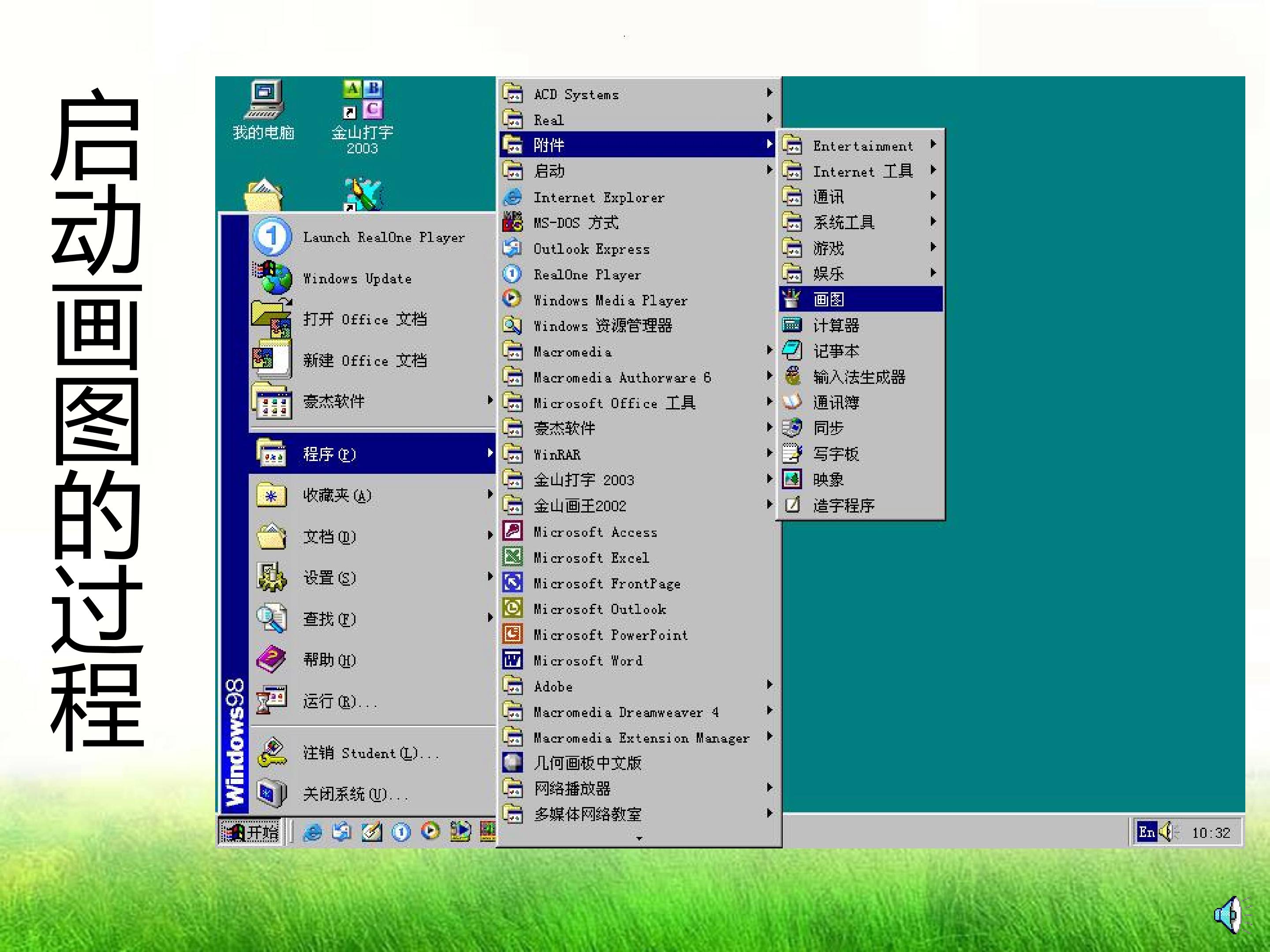1270x952 pixels.
Task: Click the 开始 Start button
Action: point(250,832)
